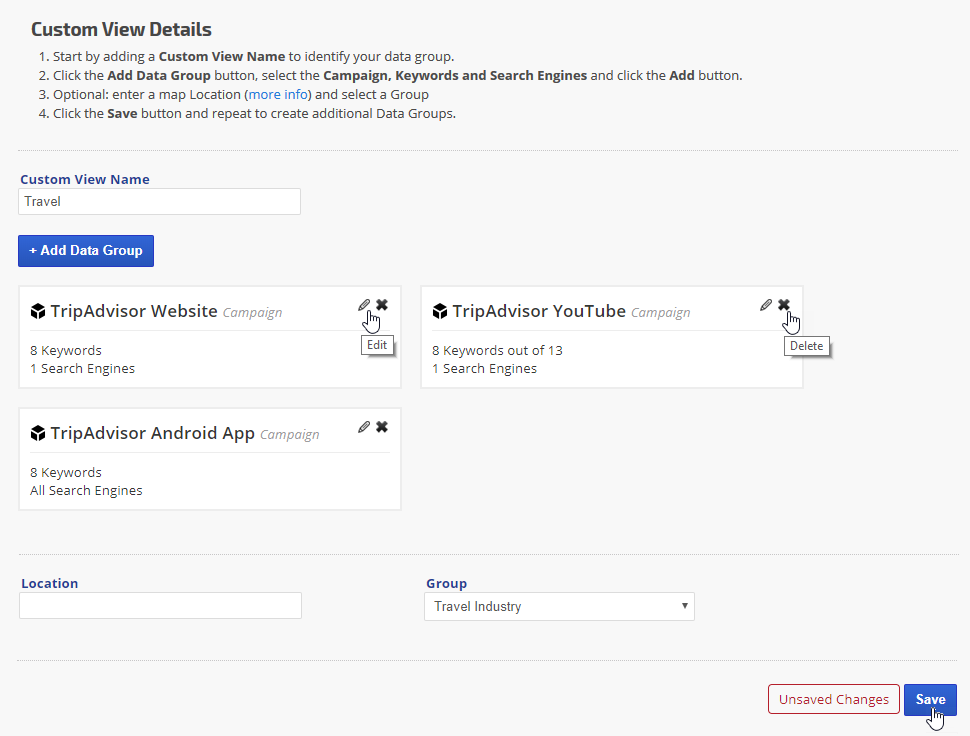970x736 pixels.
Task: Delete the TripAdvisor Android App group
Action: (x=382, y=427)
